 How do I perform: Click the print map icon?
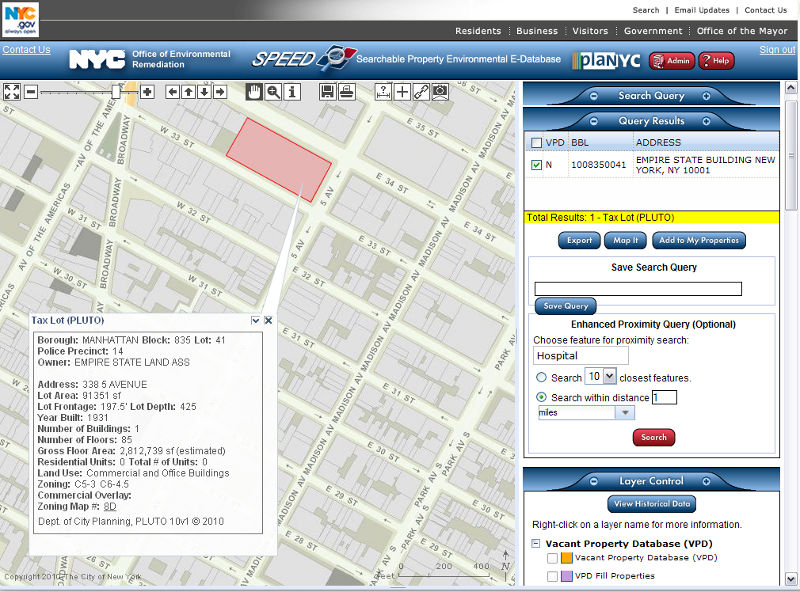coord(347,92)
